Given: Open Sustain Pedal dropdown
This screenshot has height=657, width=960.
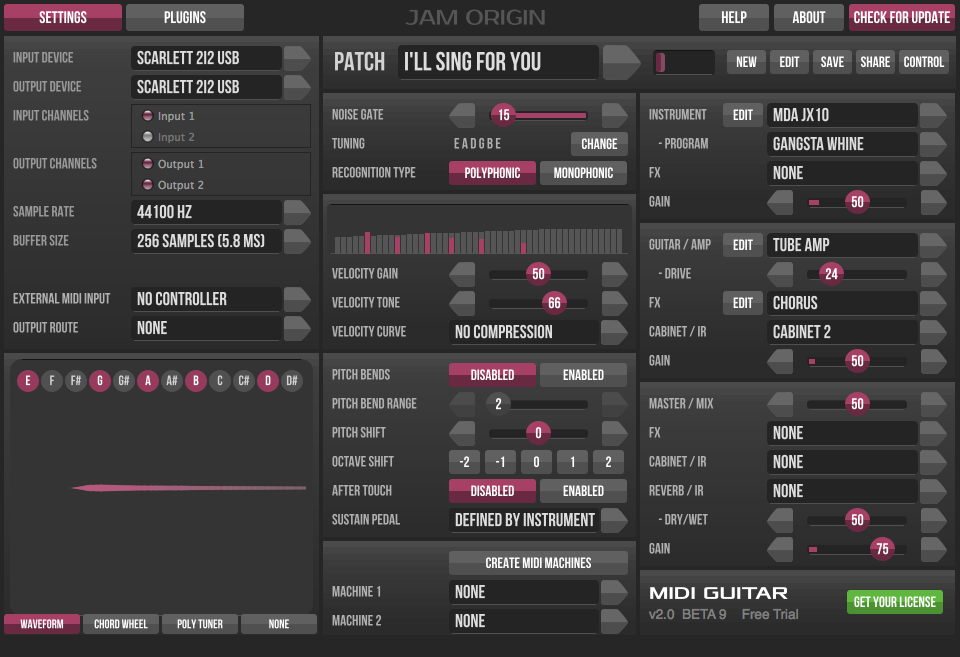Looking at the screenshot, I should 614,520.
